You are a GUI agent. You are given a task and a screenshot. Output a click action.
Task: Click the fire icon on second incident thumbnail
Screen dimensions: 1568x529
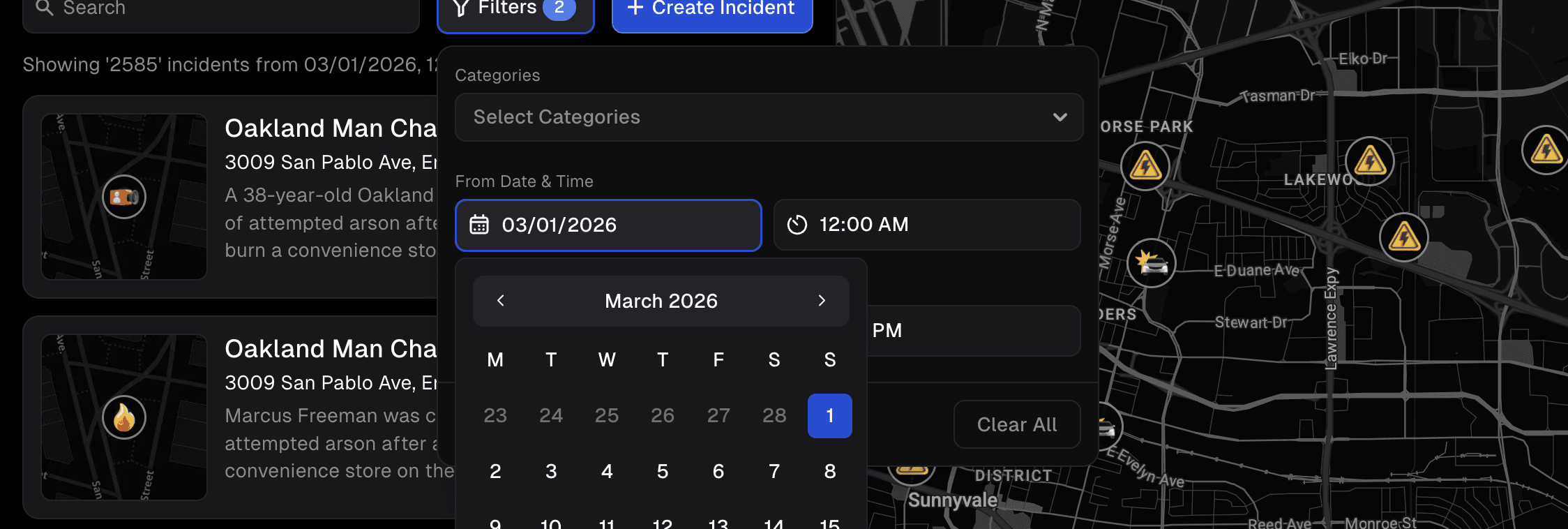[124, 417]
